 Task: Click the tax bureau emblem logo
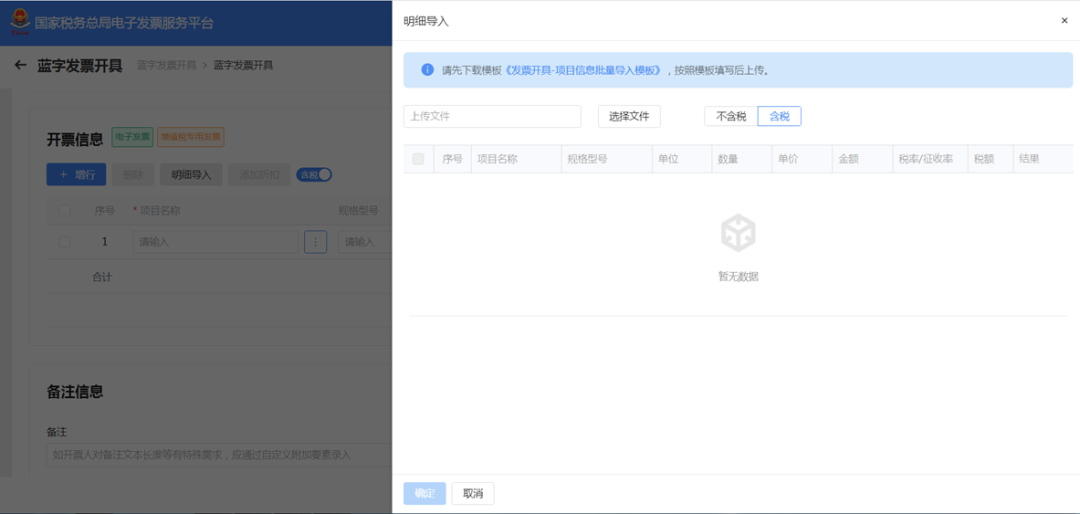click(19, 21)
